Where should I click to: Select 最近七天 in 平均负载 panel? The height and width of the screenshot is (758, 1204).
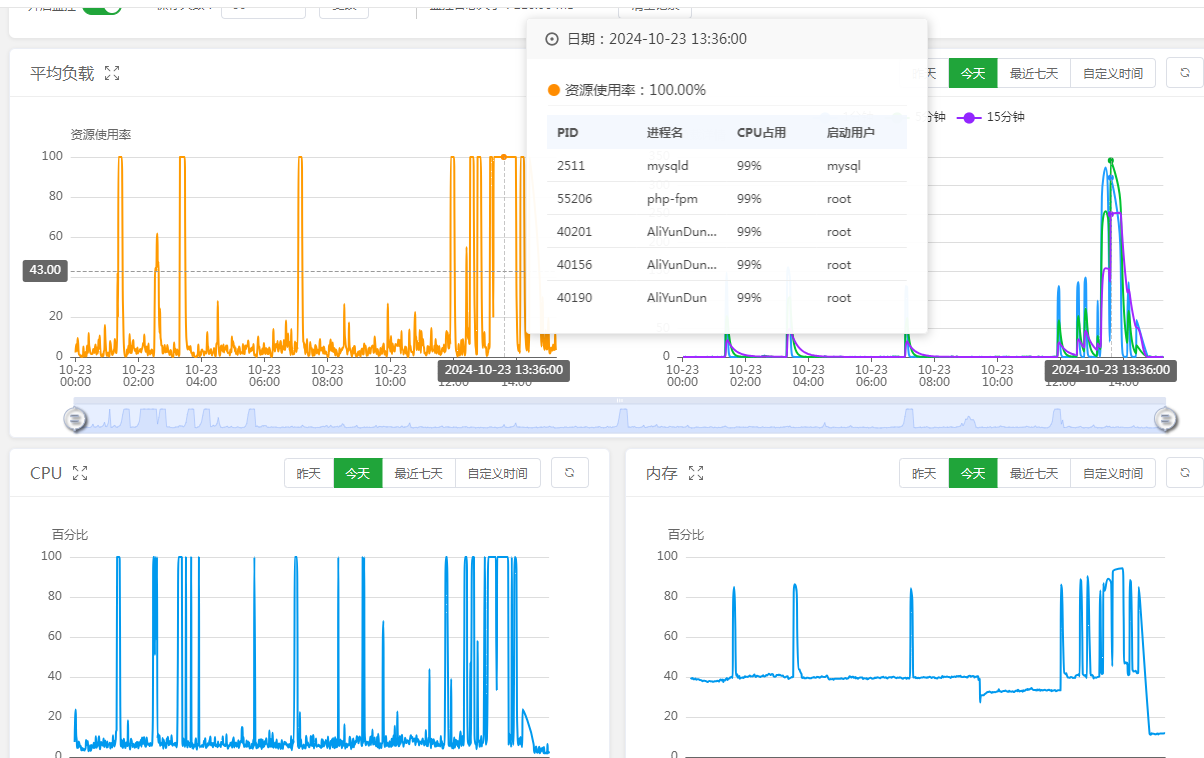(x=1034, y=73)
